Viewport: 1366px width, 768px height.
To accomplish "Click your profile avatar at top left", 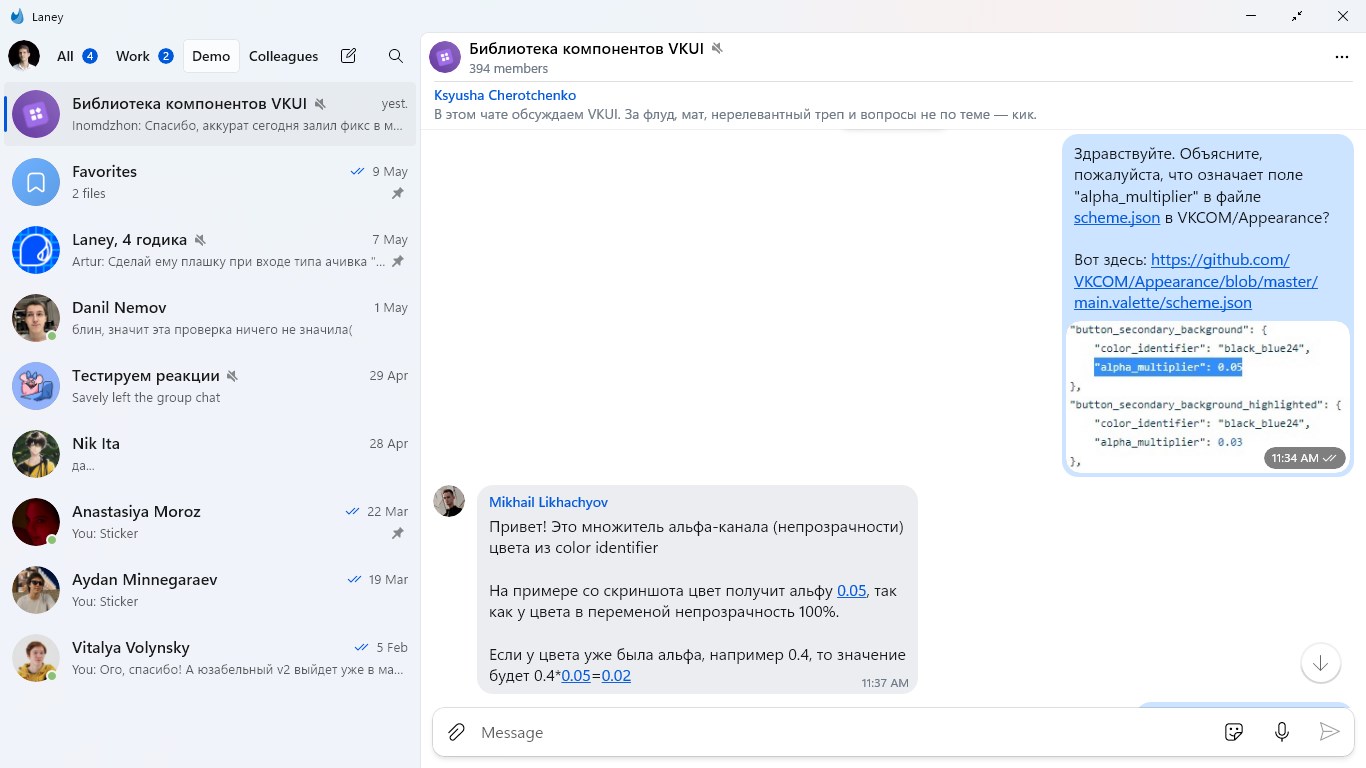I will [x=24, y=56].
